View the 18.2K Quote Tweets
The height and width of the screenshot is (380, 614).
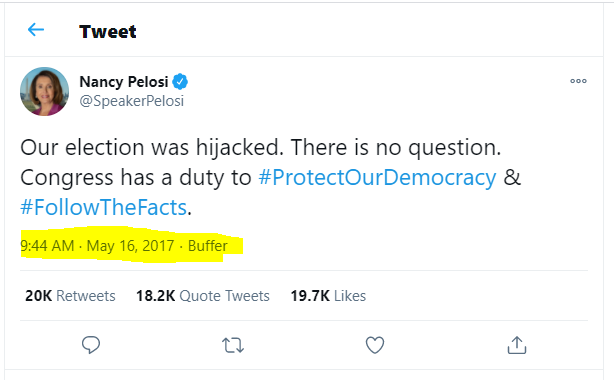203,296
